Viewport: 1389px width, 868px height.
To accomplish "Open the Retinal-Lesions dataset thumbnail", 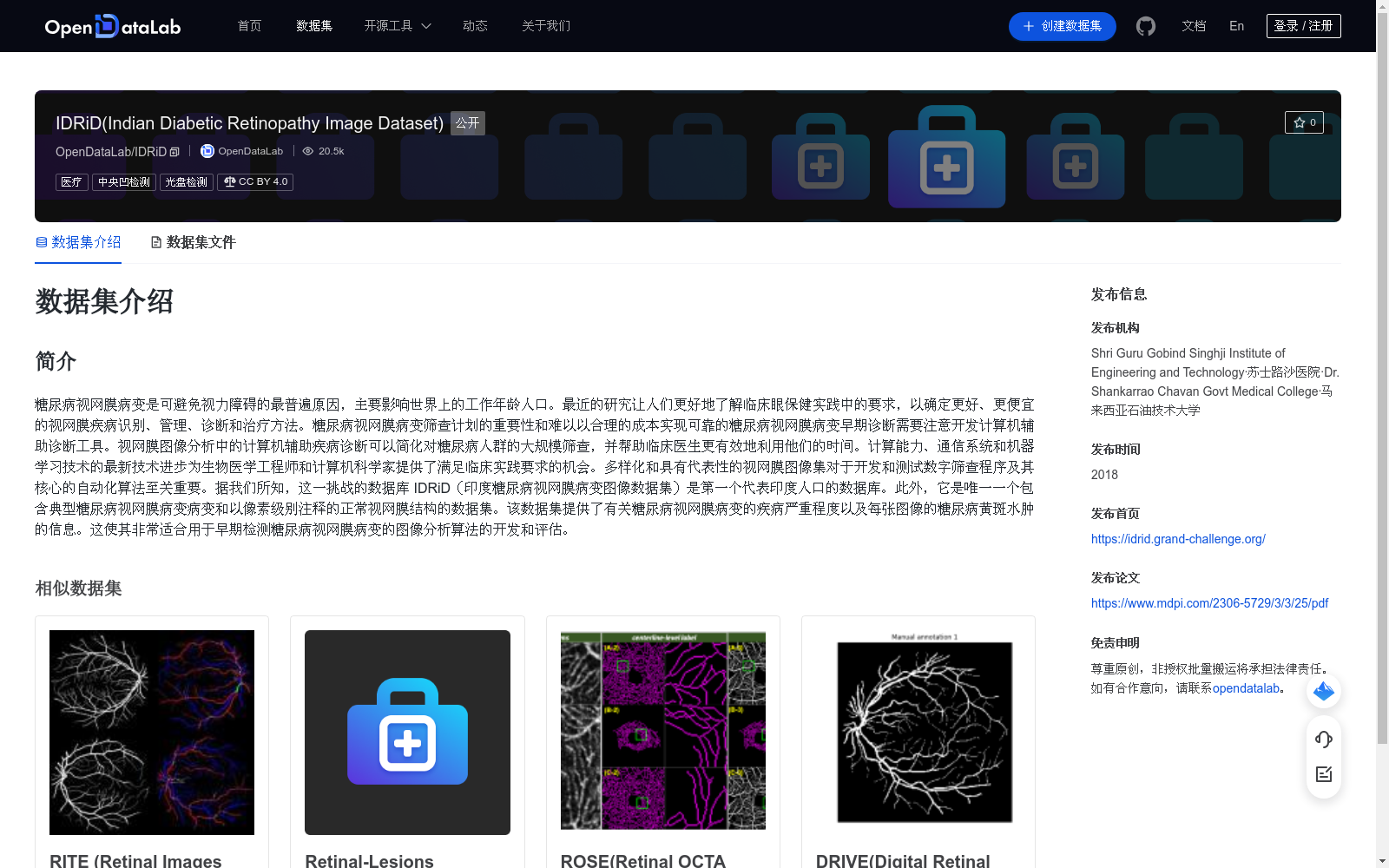I will [x=407, y=733].
